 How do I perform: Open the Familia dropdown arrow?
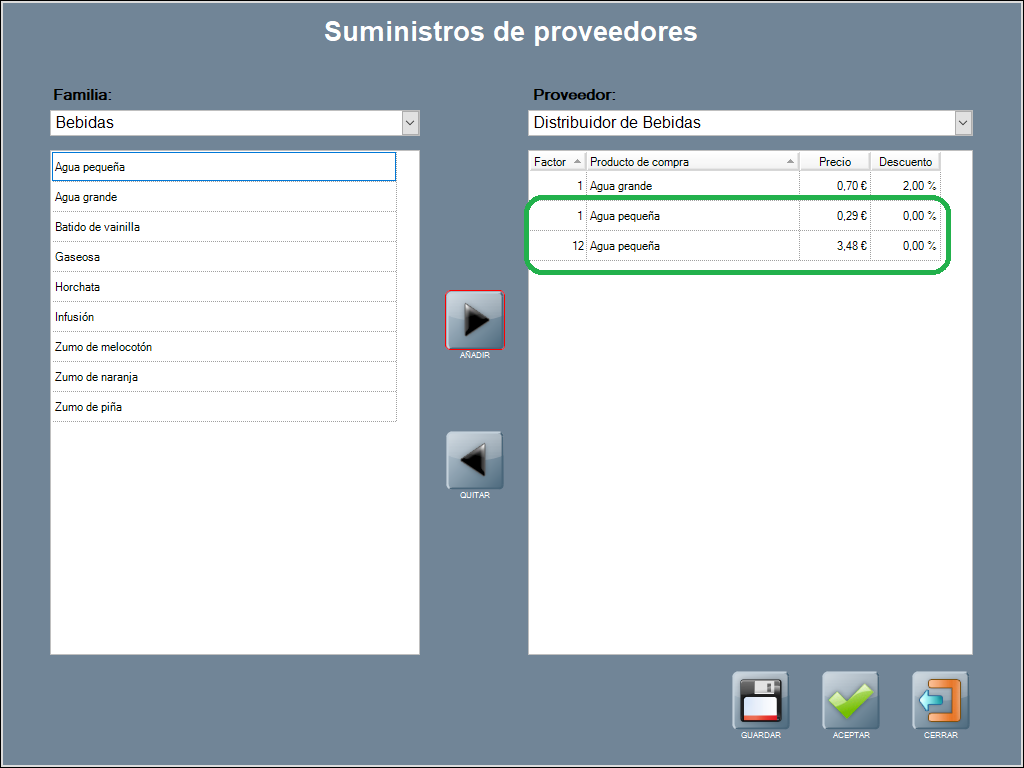tap(410, 123)
